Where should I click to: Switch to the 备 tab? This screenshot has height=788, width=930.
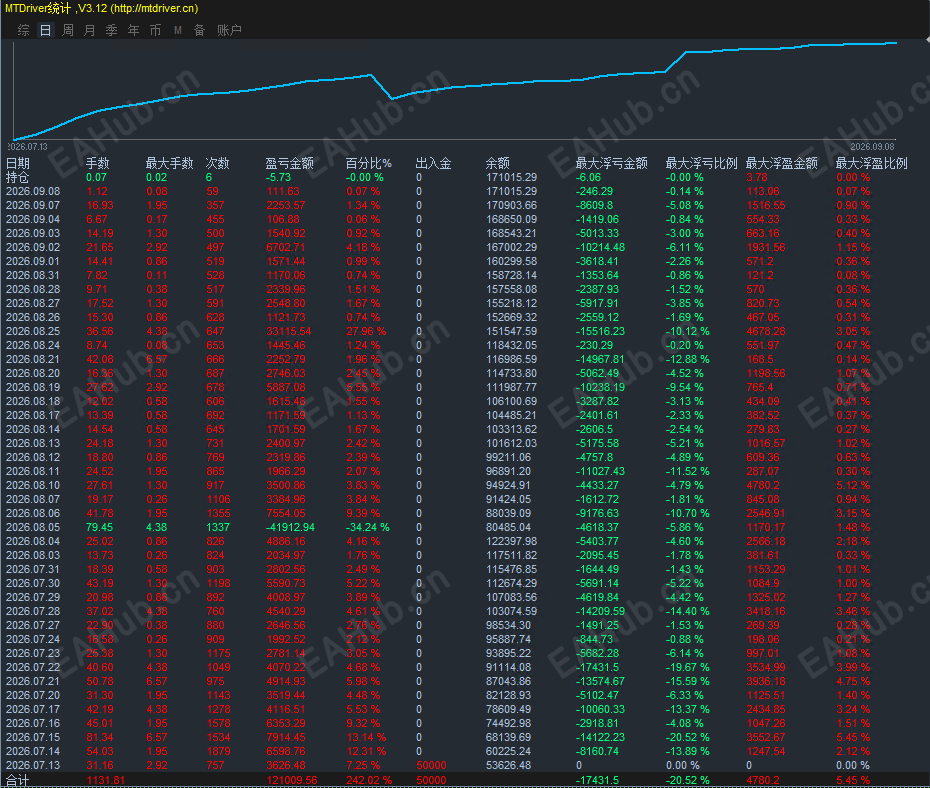(x=199, y=30)
